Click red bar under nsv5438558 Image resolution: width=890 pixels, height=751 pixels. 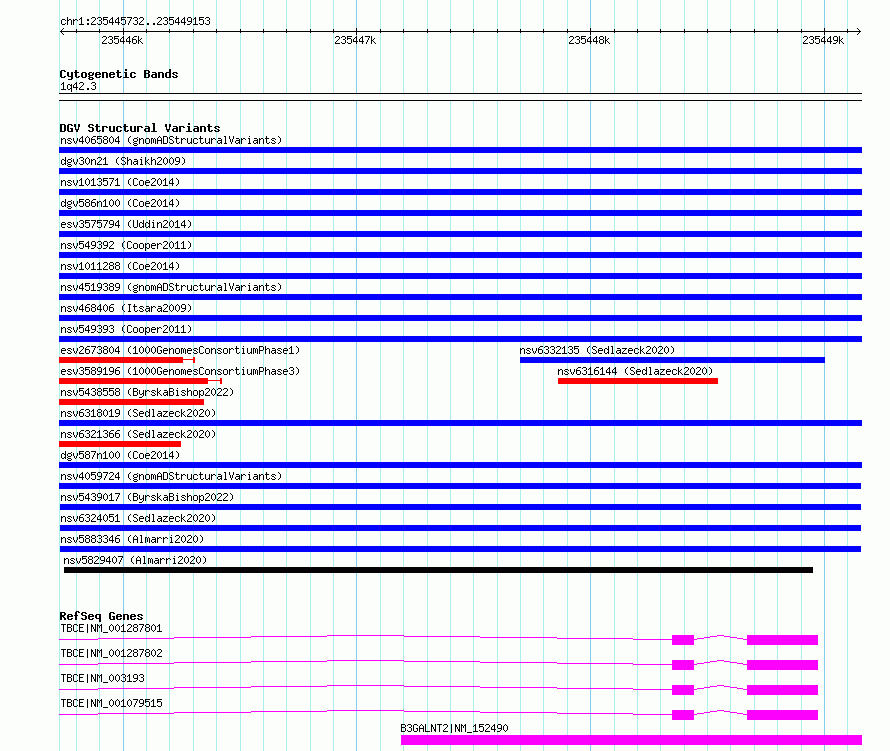pos(132,402)
